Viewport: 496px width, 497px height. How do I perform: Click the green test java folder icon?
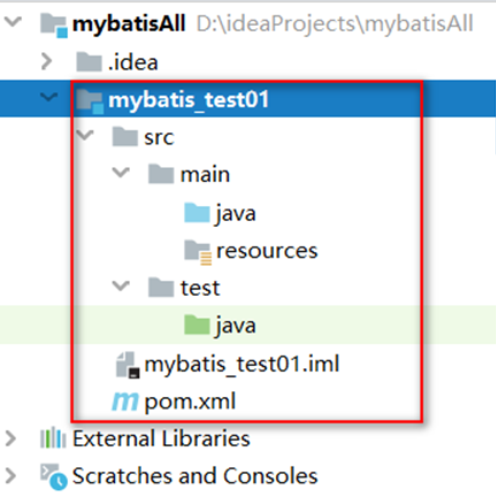(x=197, y=325)
